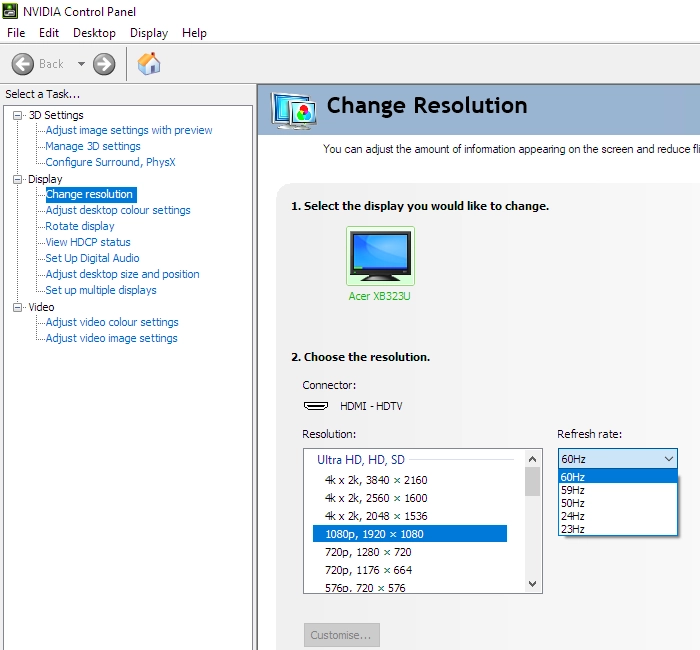Click the Customise... button
Screen dimensions: 700x650
342,635
